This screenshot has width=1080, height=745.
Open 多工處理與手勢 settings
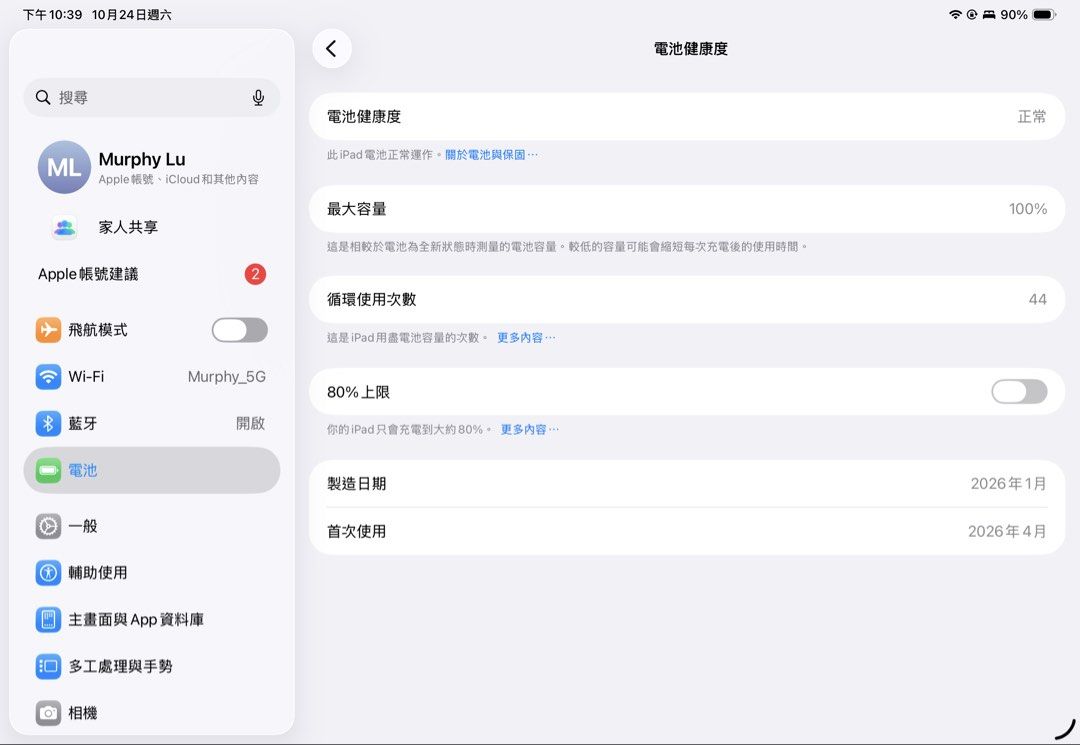point(152,667)
